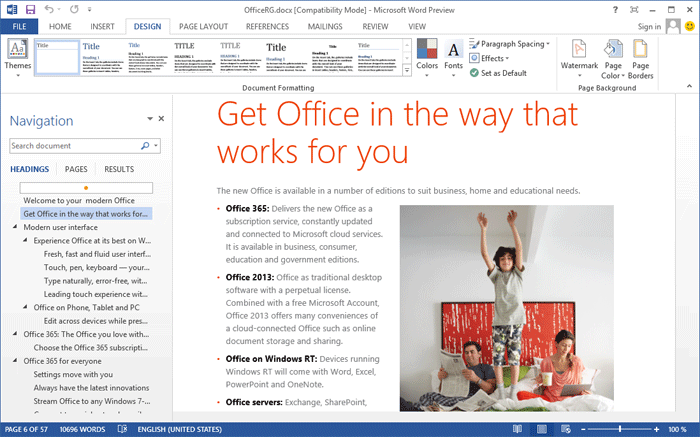
Task: Click the Sign in link
Action: (x=649, y=27)
